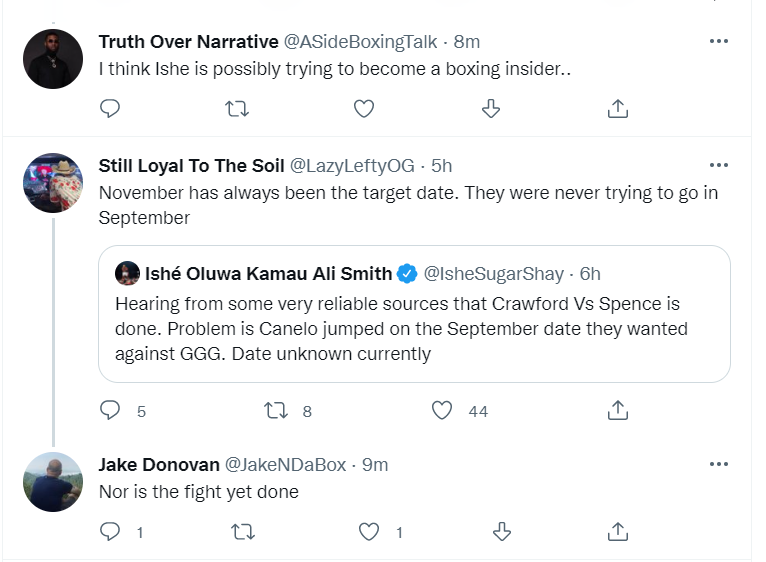766x562 pixels.
Task: Retweet the Truth Over Narrative tweet
Action: (237, 108)
